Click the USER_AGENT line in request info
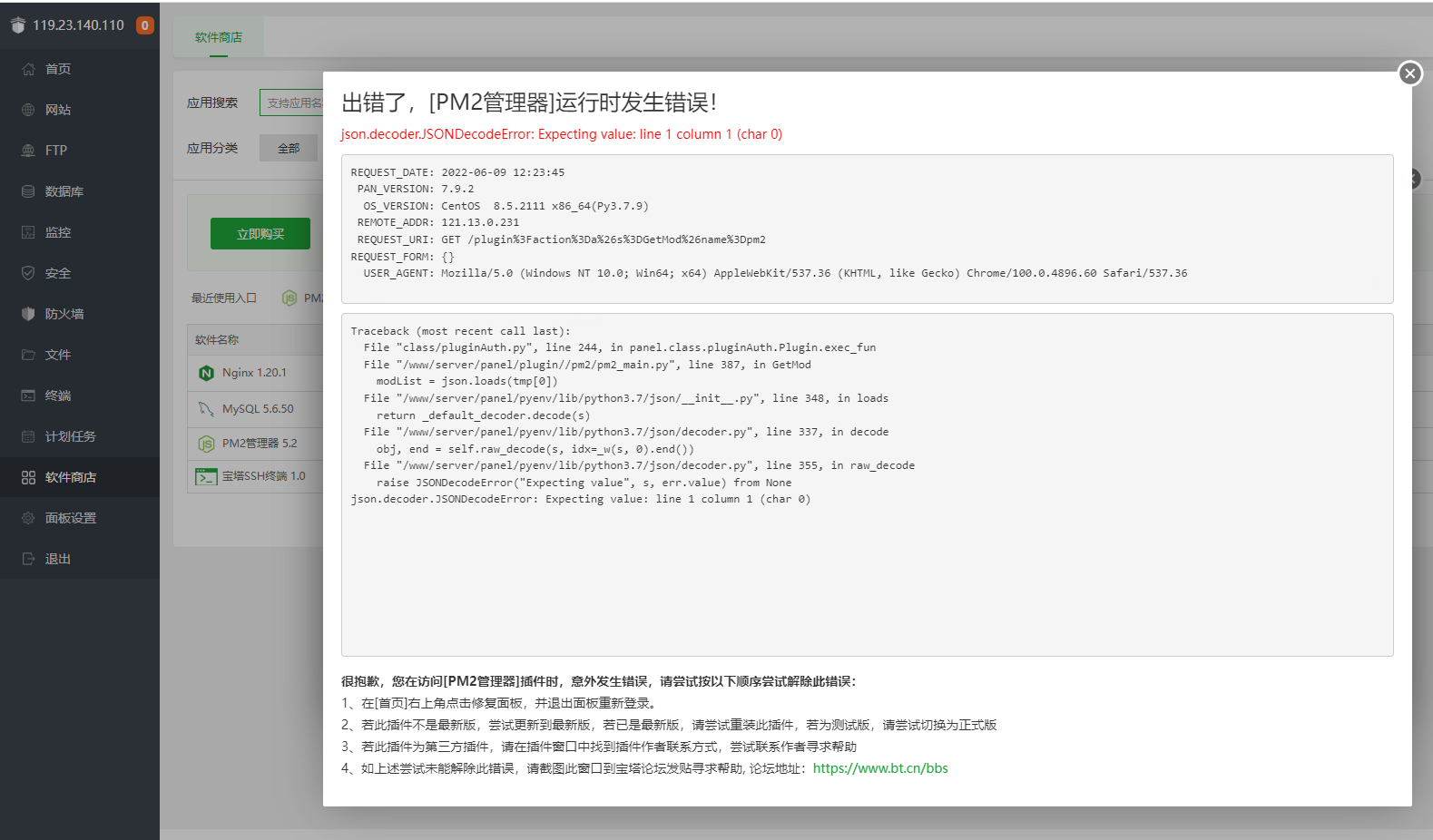Screen dimensions: 1433x840 coord(775,273)
